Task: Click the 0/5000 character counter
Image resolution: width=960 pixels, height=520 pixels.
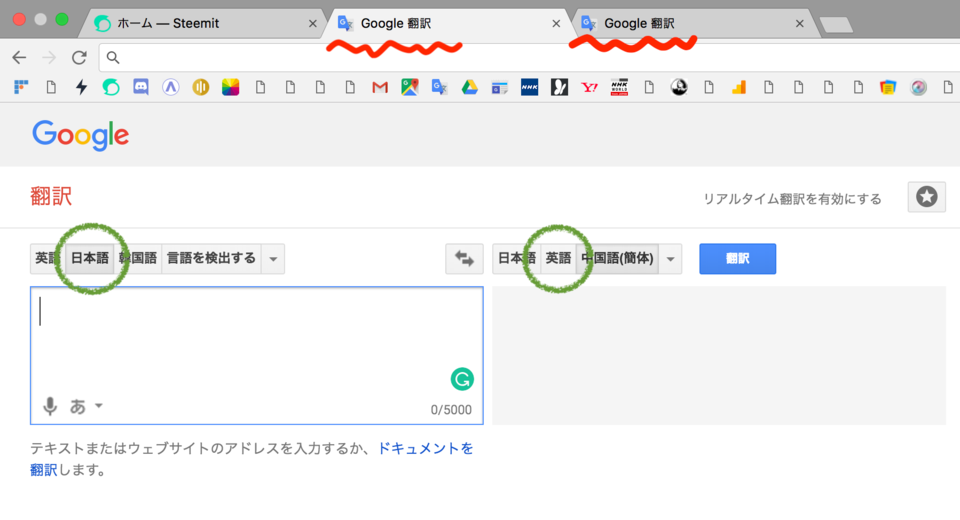Action: 451,410
